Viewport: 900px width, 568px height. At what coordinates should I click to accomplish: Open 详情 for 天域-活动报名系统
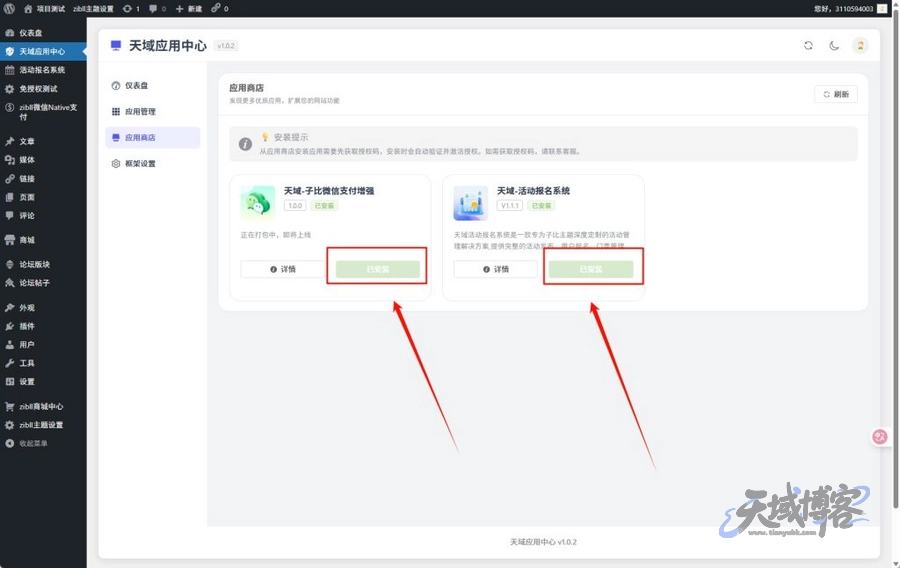(495, 269)
